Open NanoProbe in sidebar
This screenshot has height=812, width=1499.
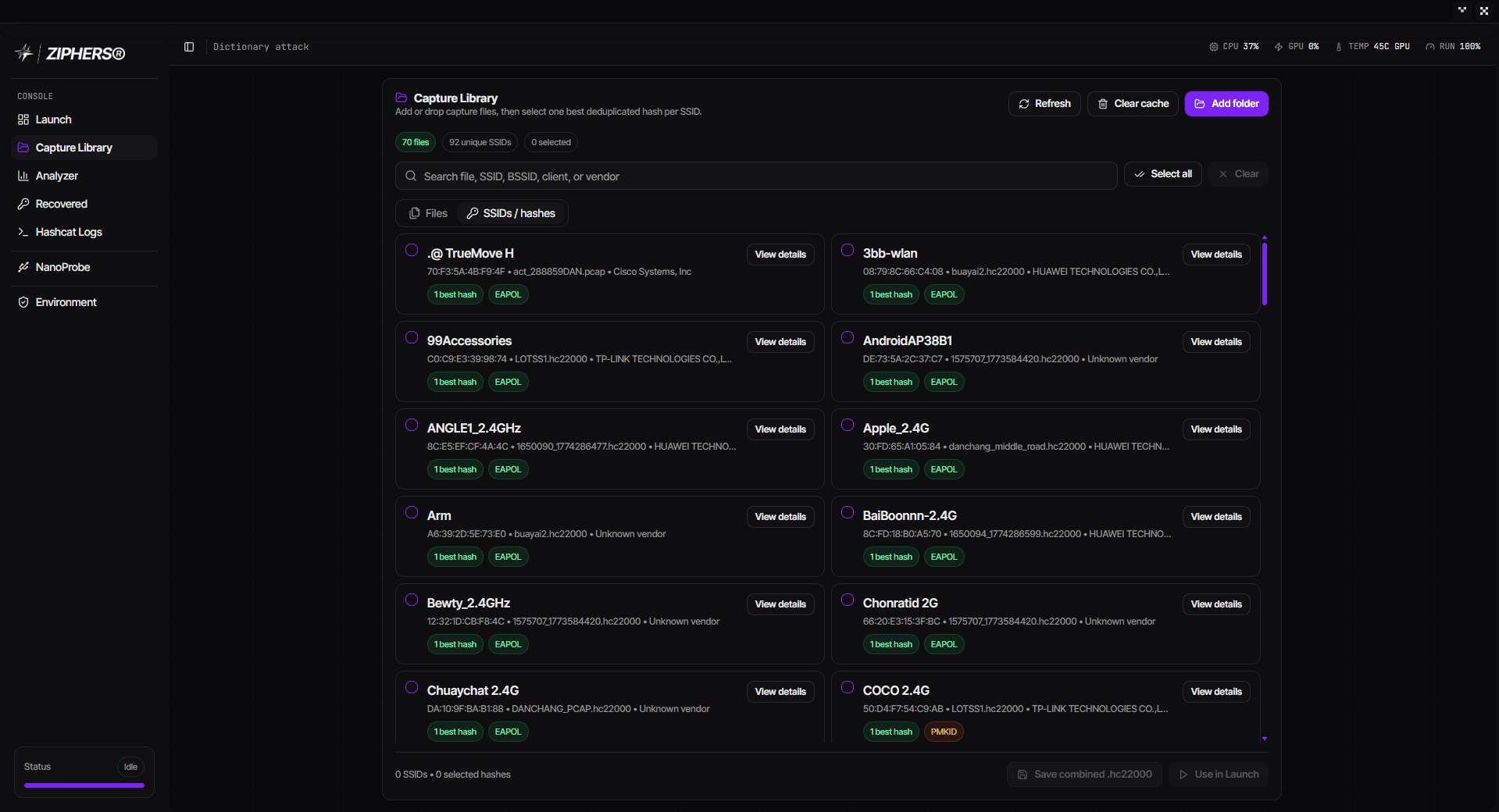click(x=84, y=267)
